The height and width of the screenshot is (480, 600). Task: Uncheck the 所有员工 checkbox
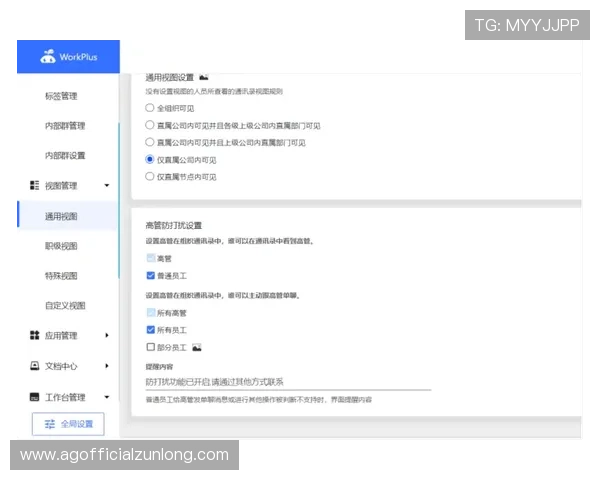tap(151, 330)
